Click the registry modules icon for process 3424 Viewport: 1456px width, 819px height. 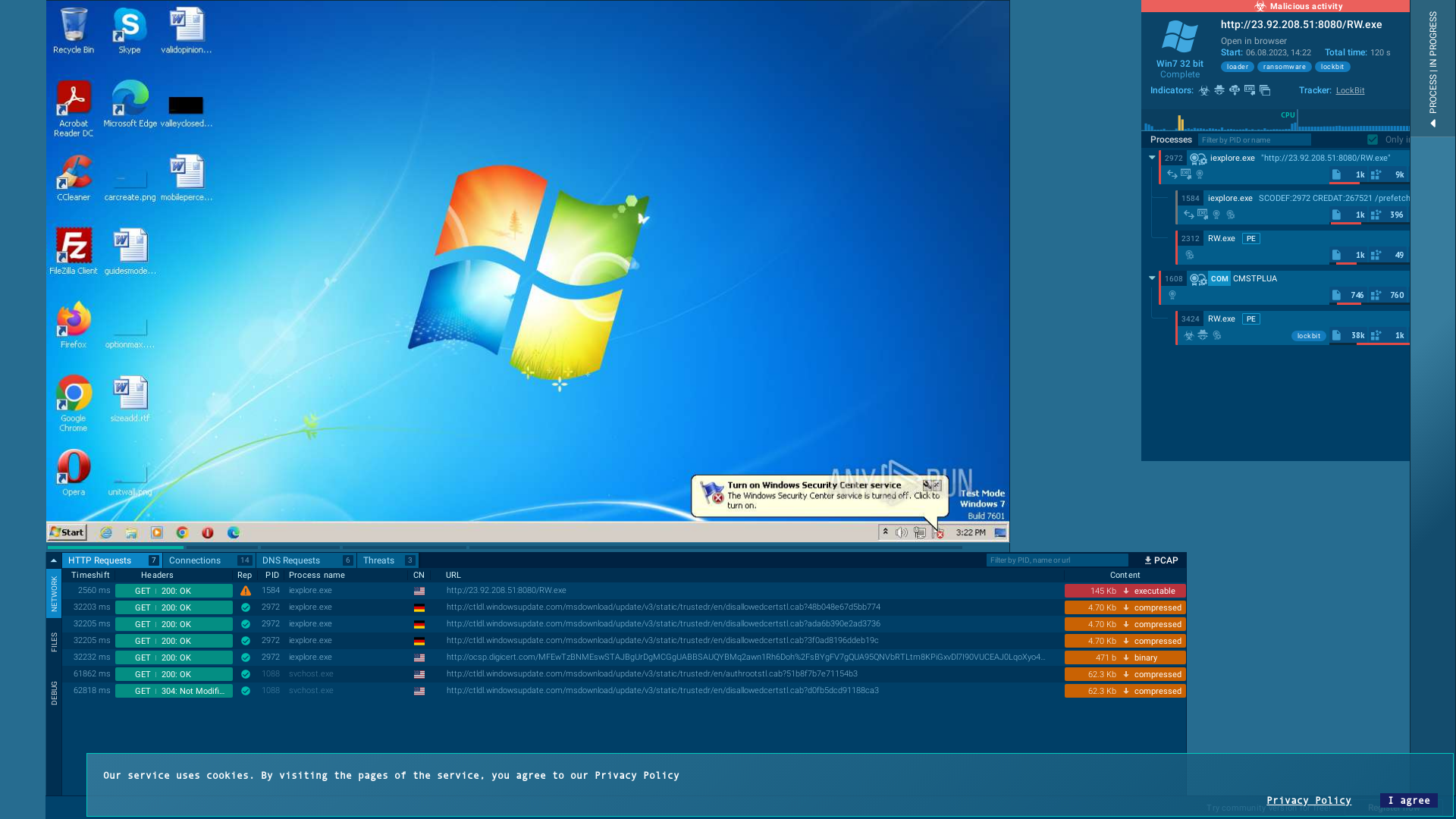tap(1376, 335)
